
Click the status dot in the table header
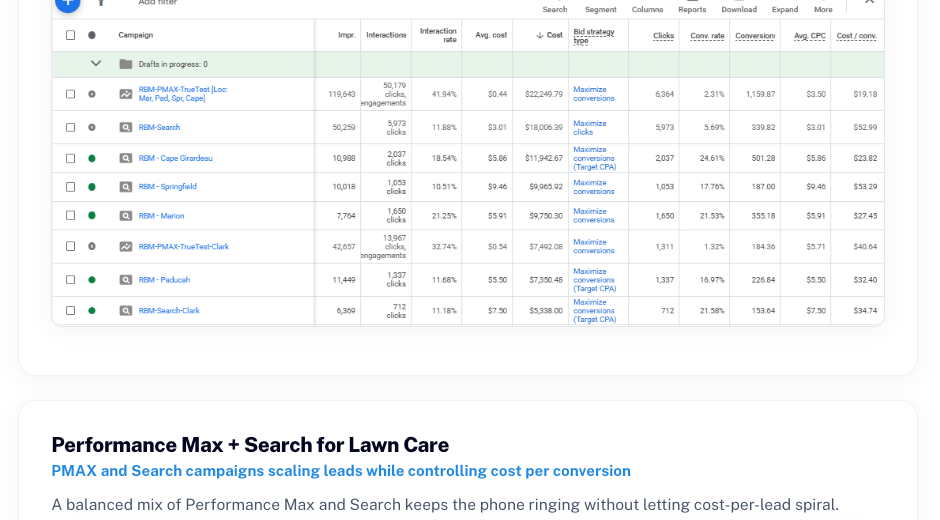[x=92, y=35]
